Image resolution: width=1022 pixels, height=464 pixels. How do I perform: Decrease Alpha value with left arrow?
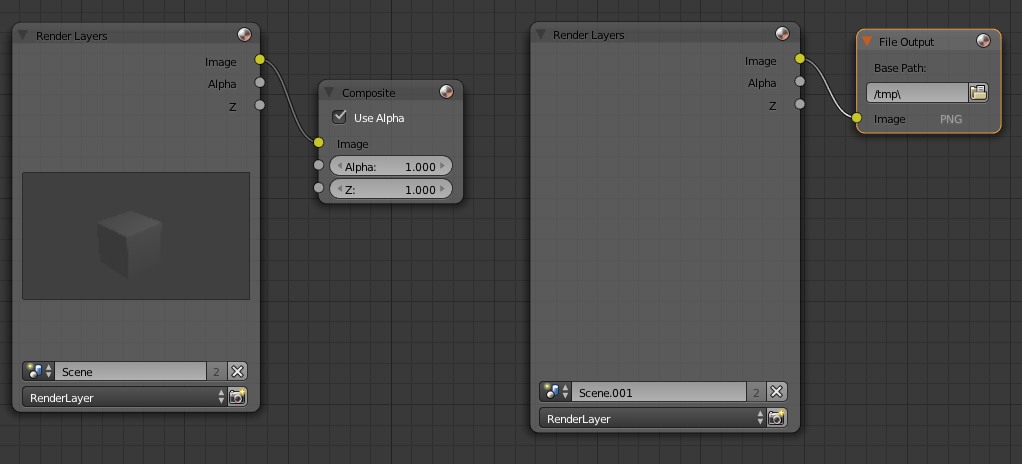click(340, 166)
